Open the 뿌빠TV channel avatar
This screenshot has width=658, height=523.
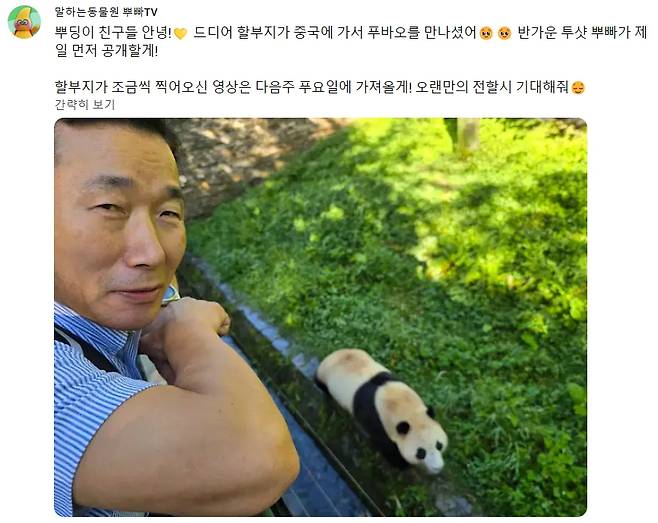24,22
